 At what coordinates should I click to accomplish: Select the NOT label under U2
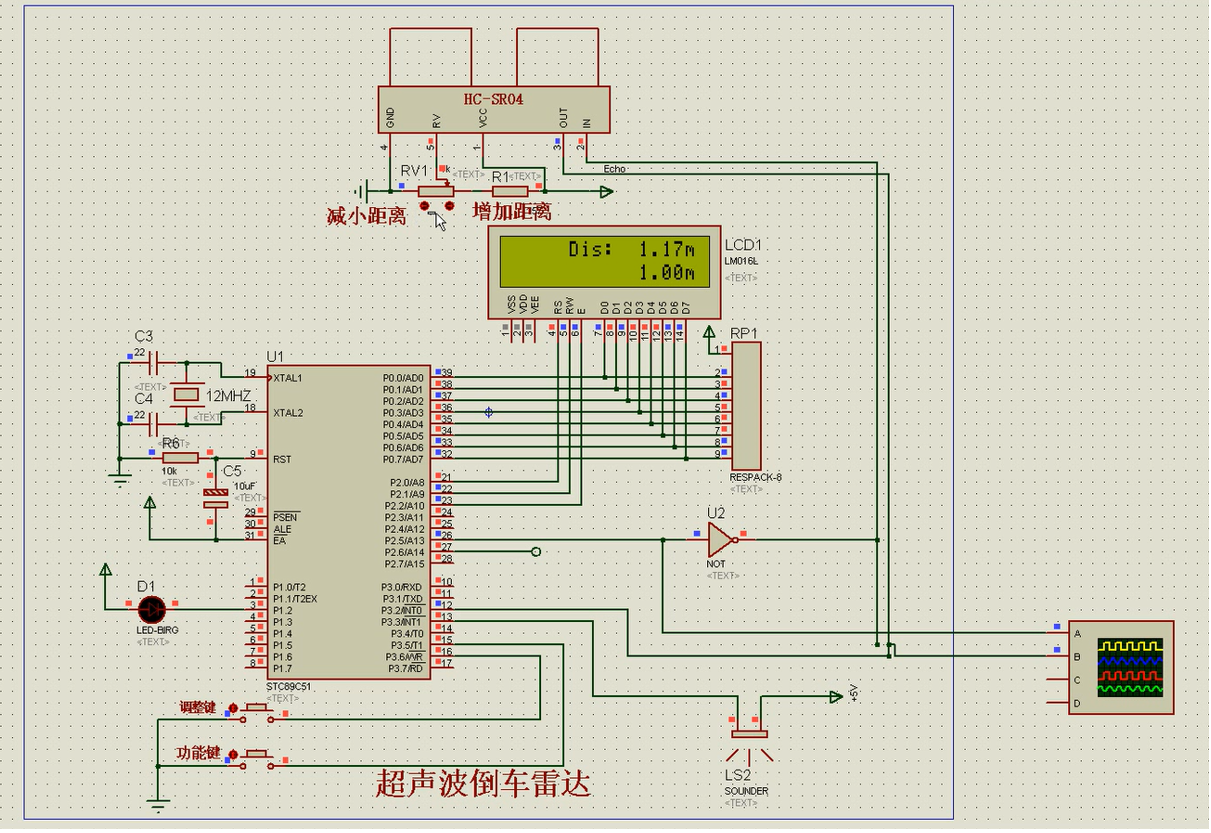coord(716,564)
